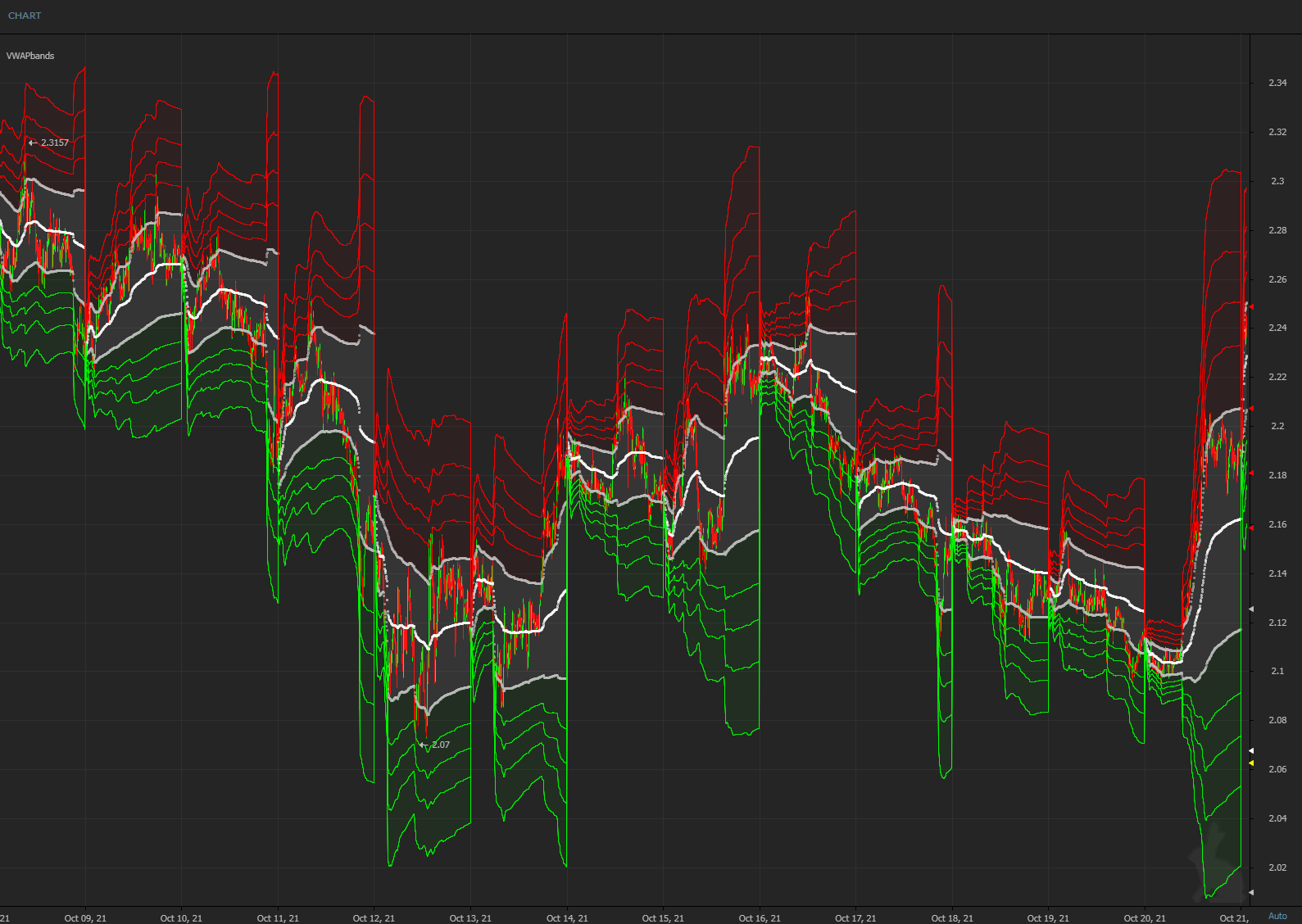Click the 2.2 price axis label

coord(1277,426)
